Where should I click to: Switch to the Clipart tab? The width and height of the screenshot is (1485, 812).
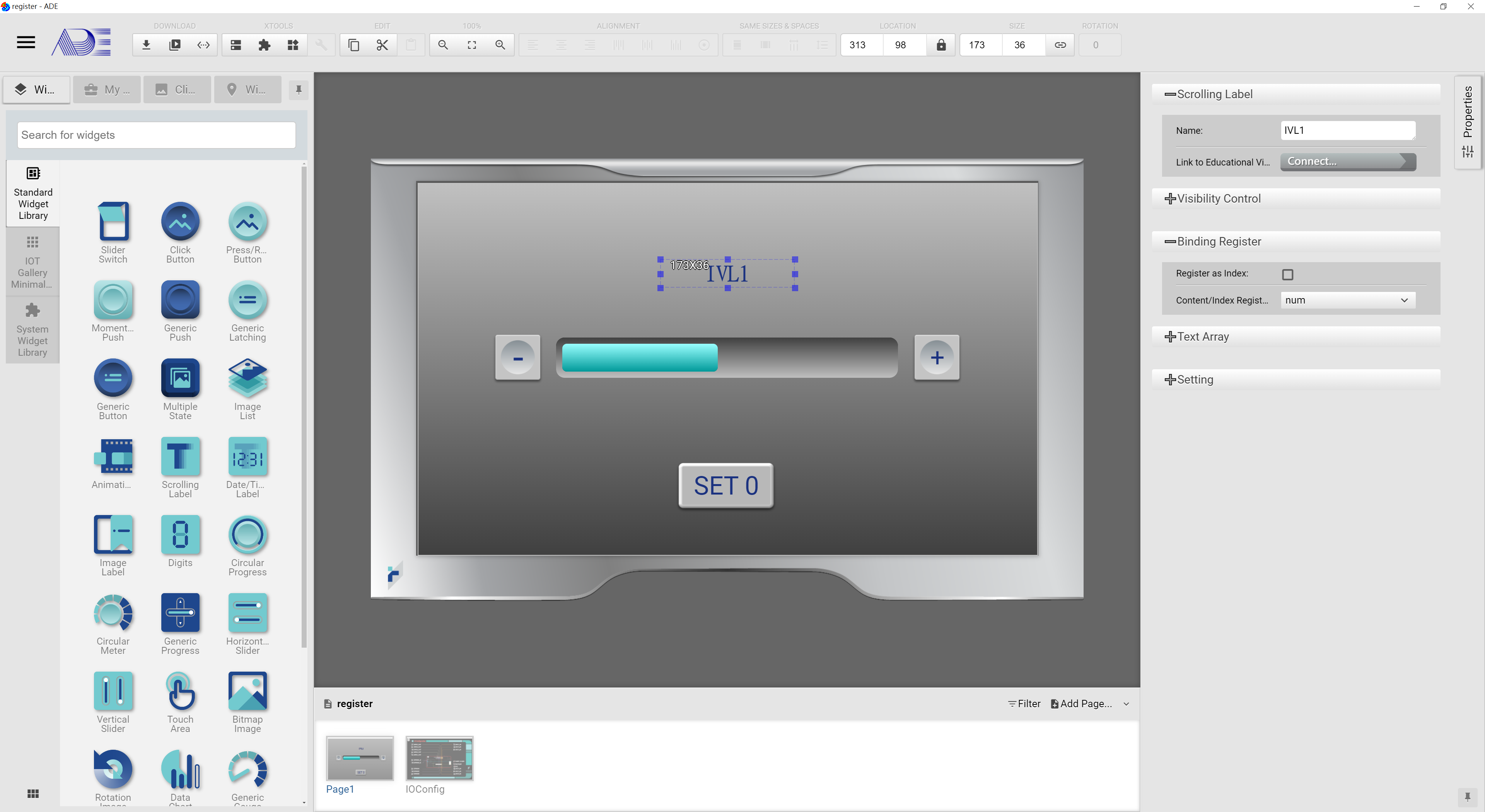177,89
